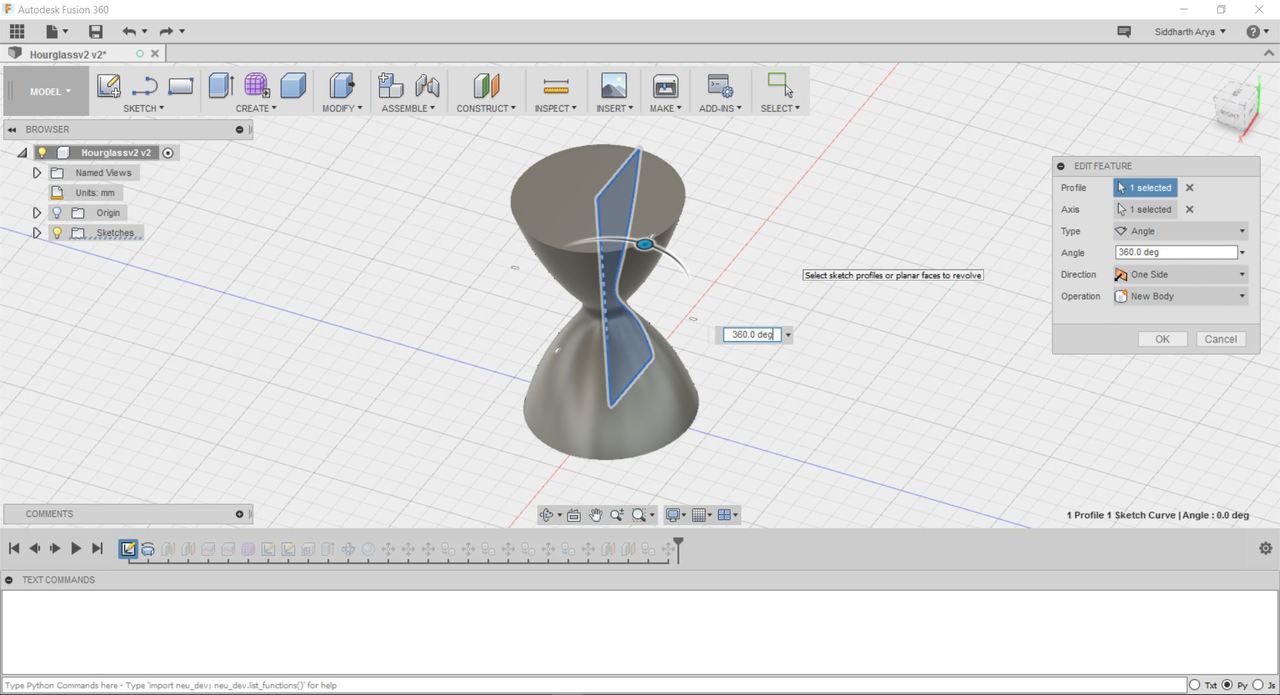Open the File menu dropdown
The width and height of the screenshot is (1280, 695).
click(58, 32)
